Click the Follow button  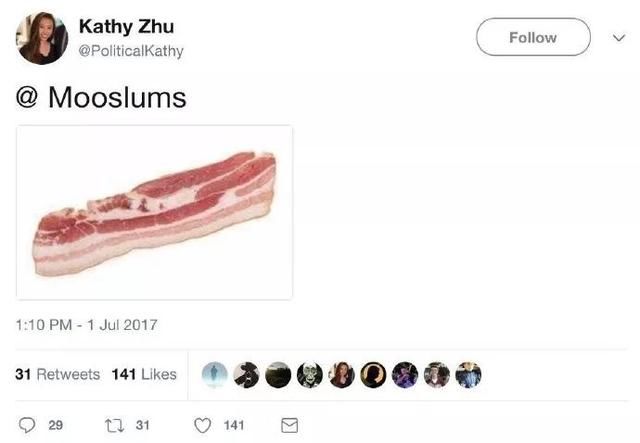(533, 37)
